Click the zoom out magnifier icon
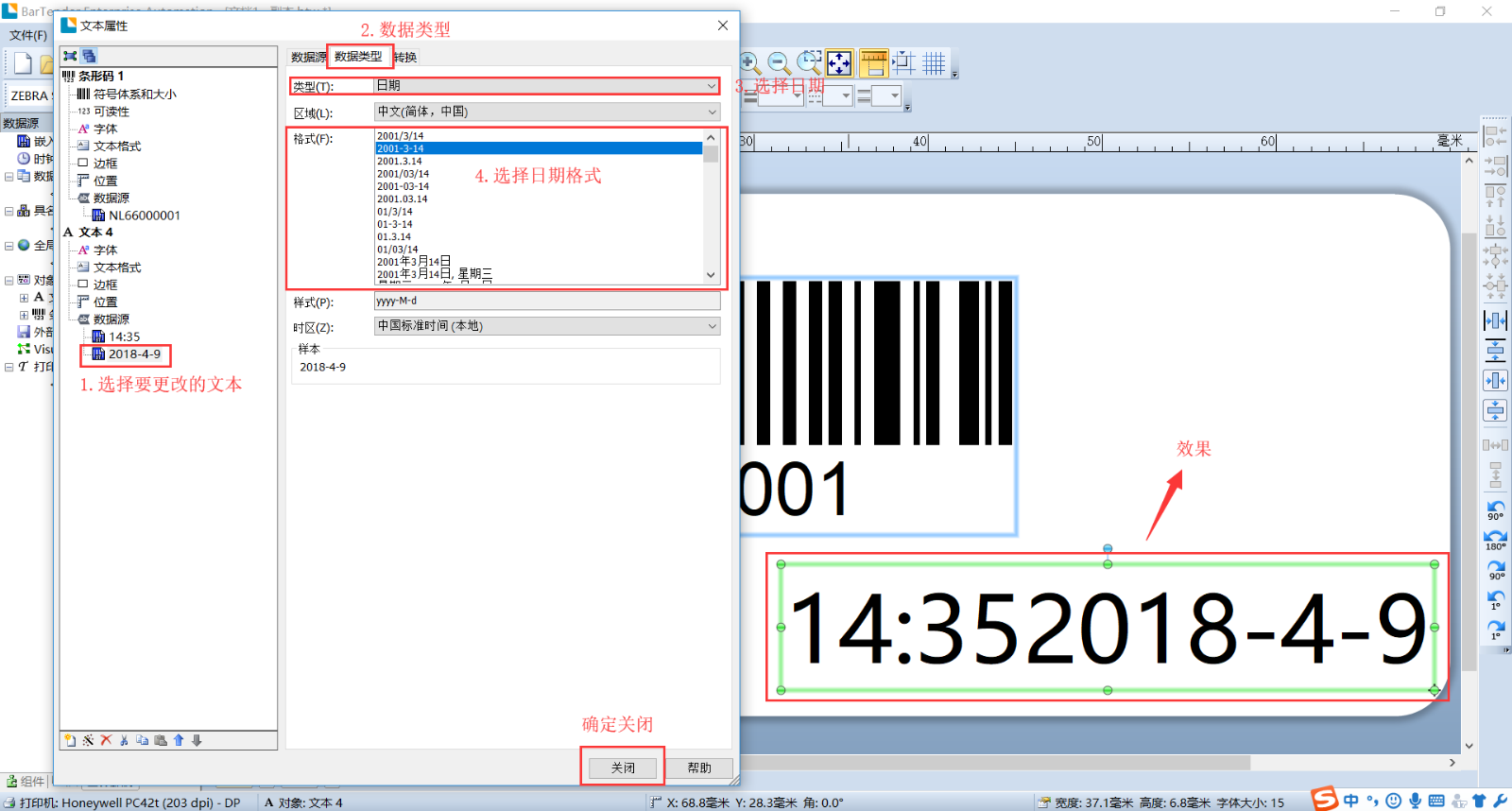The height and width of the screenshot is (811, 1512). (779, 63)
